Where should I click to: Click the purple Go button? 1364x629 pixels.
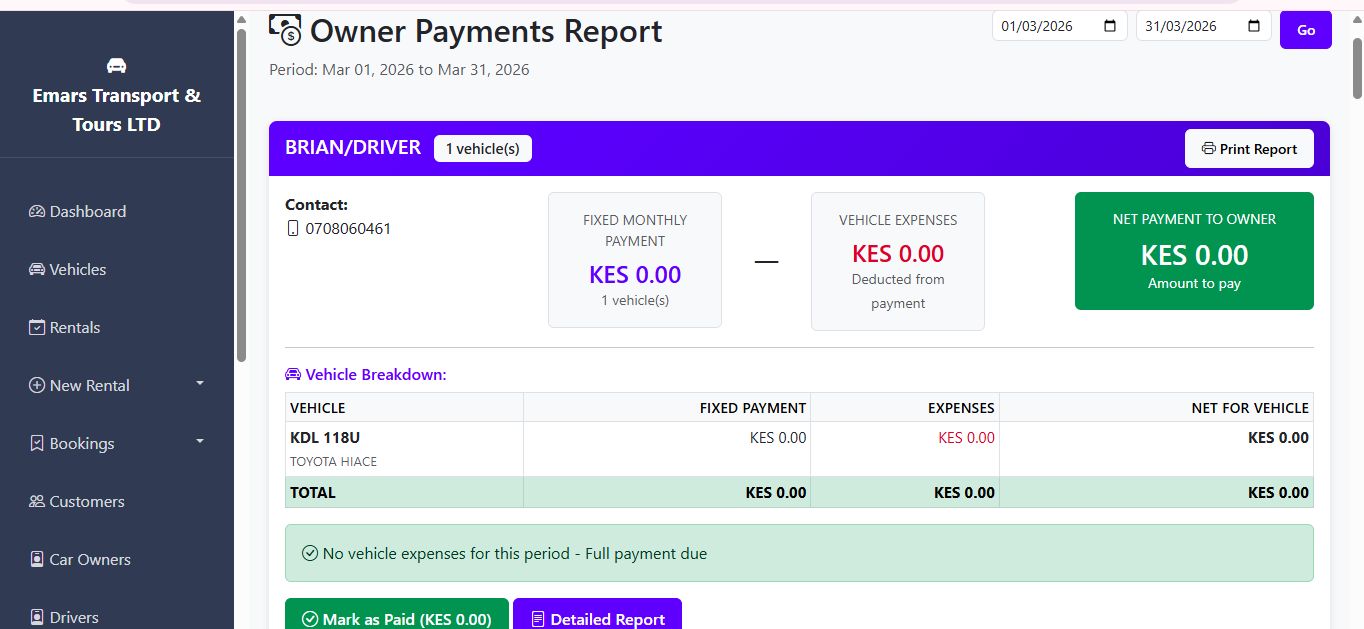click(x=1305, y=30)
